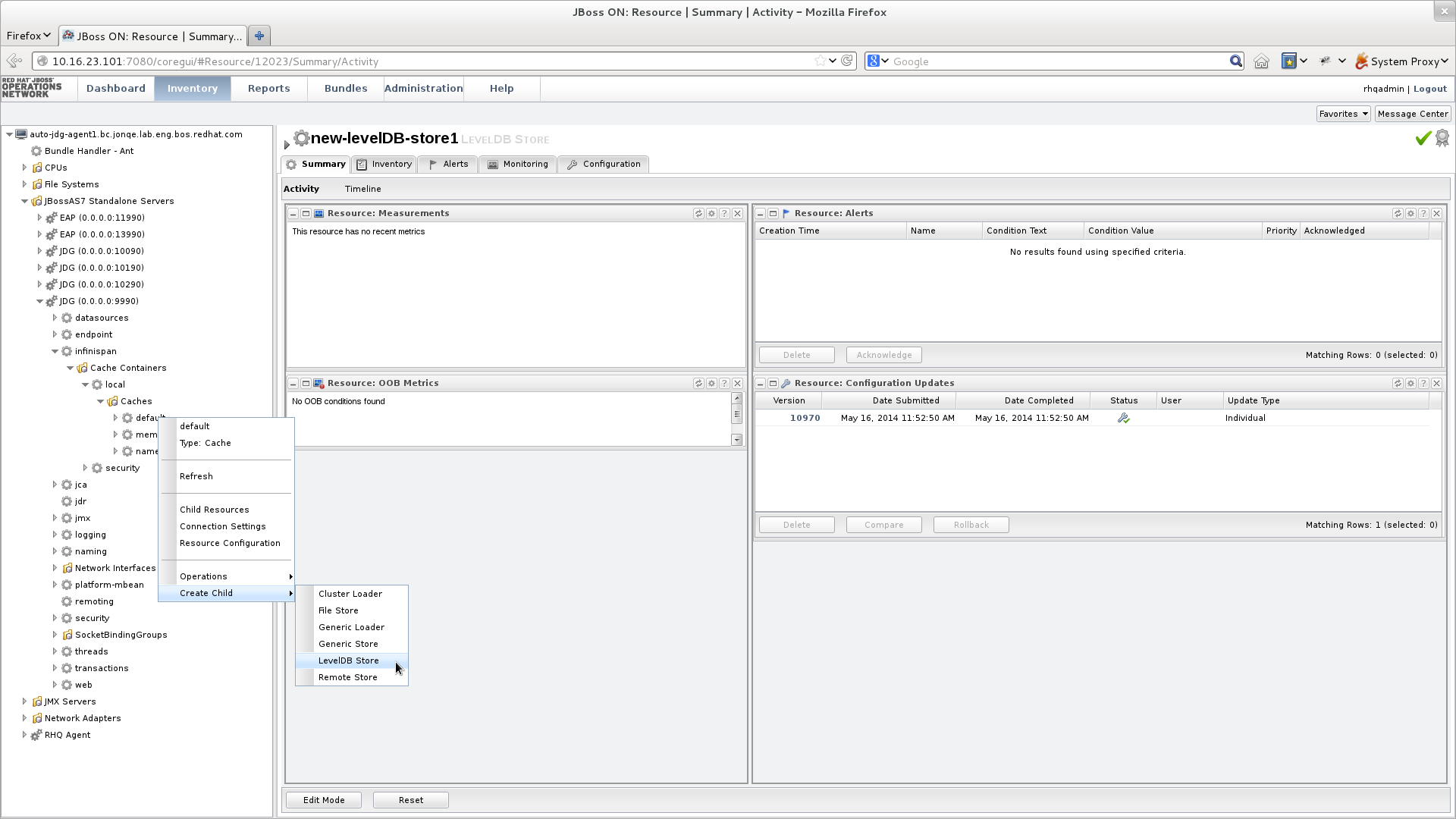Click the Compare button in Configuration Updates
The image size is (1456, 819).
click(x=884, y=524)
